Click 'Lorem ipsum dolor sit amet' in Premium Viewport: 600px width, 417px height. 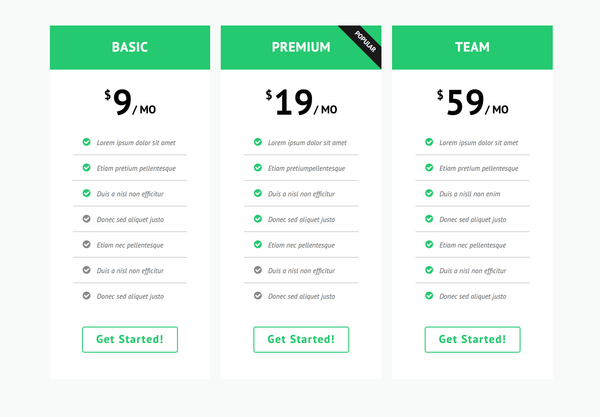point(307,143)
